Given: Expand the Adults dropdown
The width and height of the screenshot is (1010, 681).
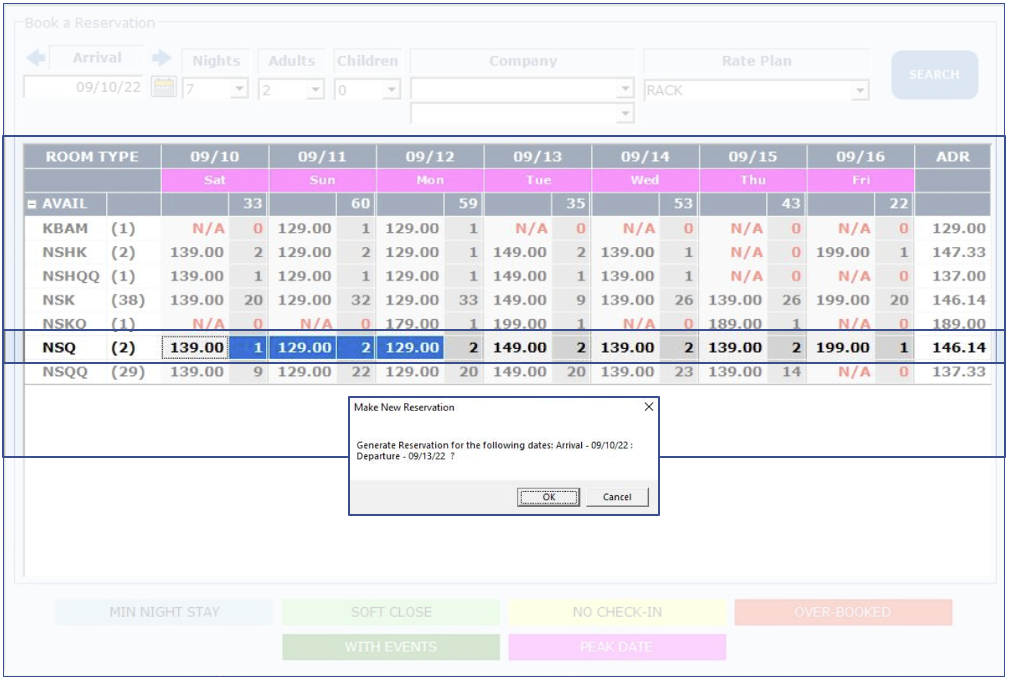Looking at the screenshot, I should click(x=315, y=89).
